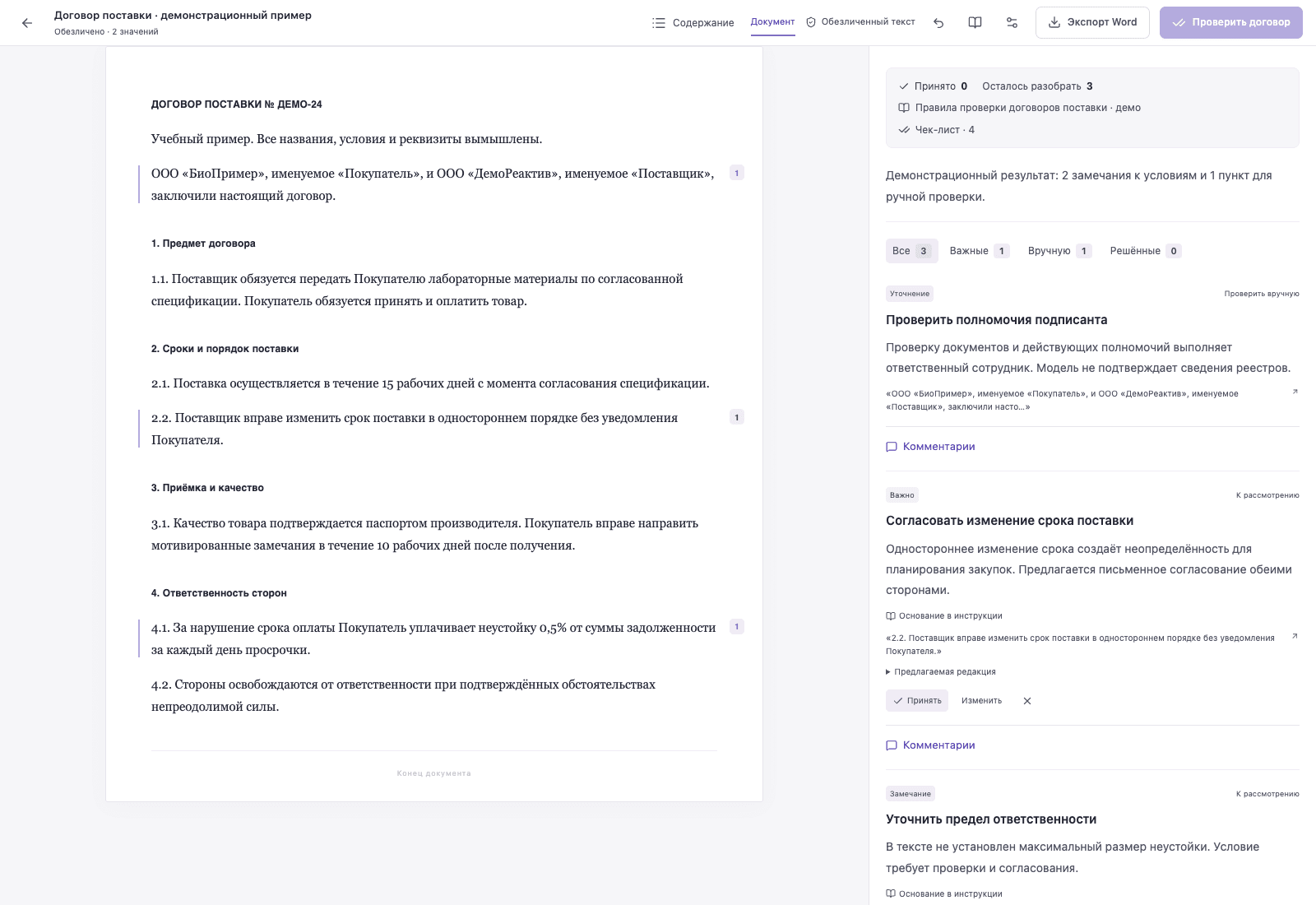Click heading Уточнить предел ответственности
The image size is (1316, 905).
point(991,819)
